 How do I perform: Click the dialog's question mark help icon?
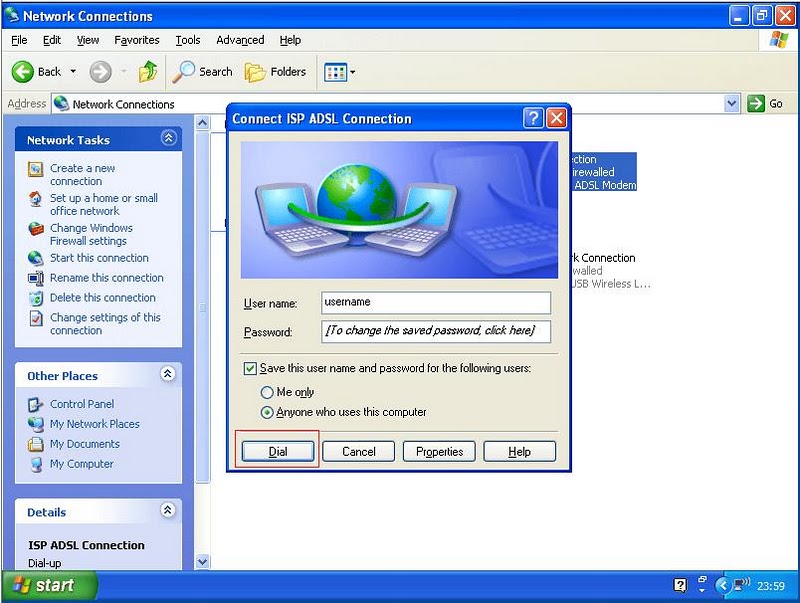(x=534, y=118)
